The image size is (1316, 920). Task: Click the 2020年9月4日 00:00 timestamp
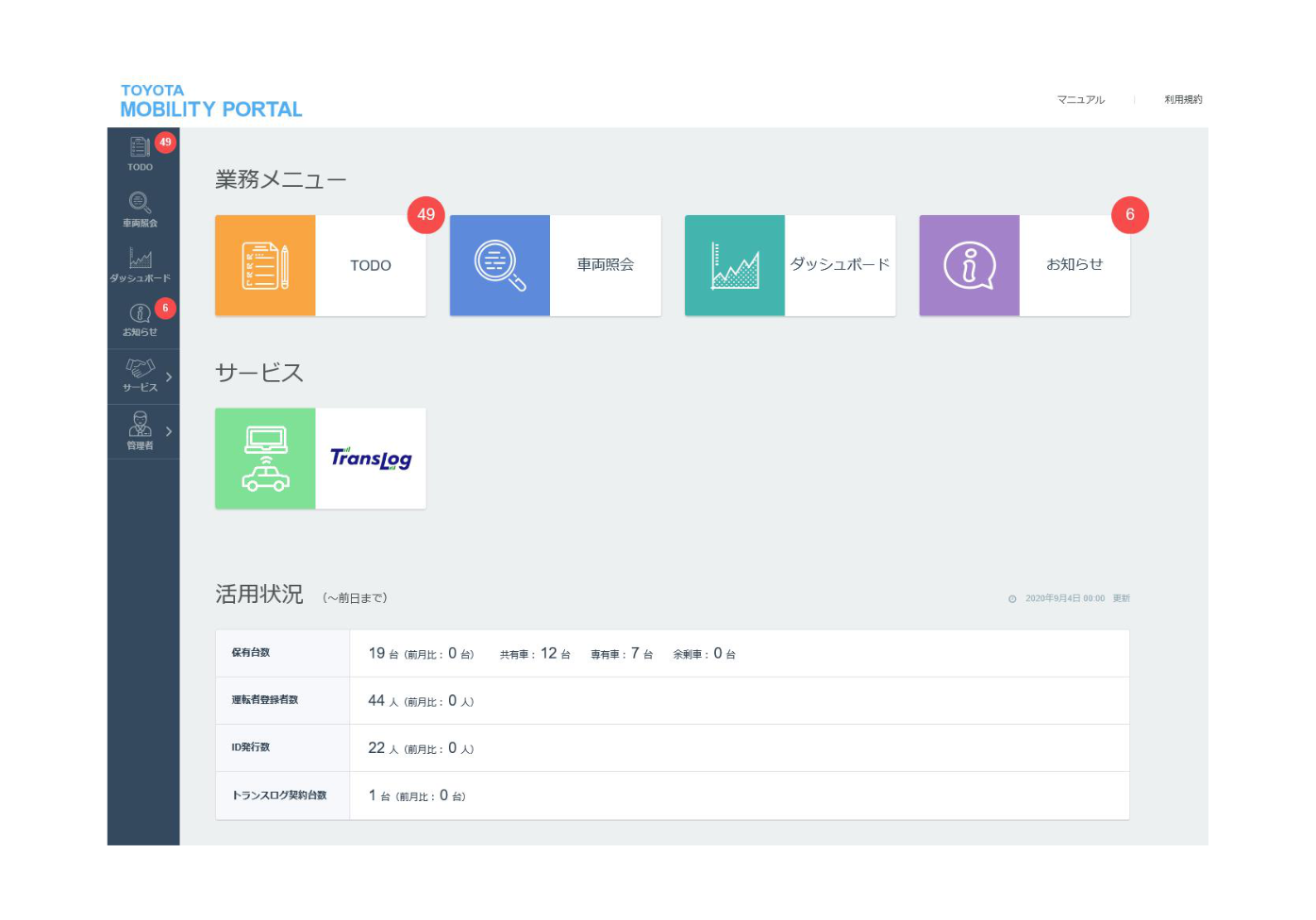coord(1065,598)
